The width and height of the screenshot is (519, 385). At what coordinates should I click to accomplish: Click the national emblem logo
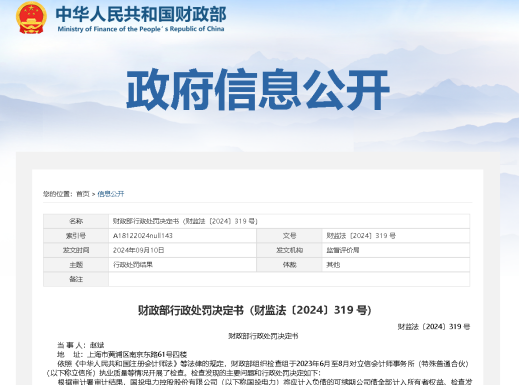[x=31, y=17]
